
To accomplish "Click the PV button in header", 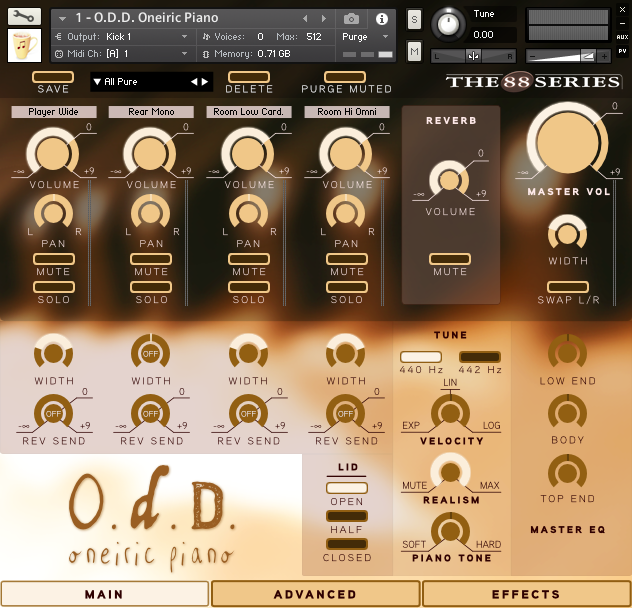I will coord(622,50).
